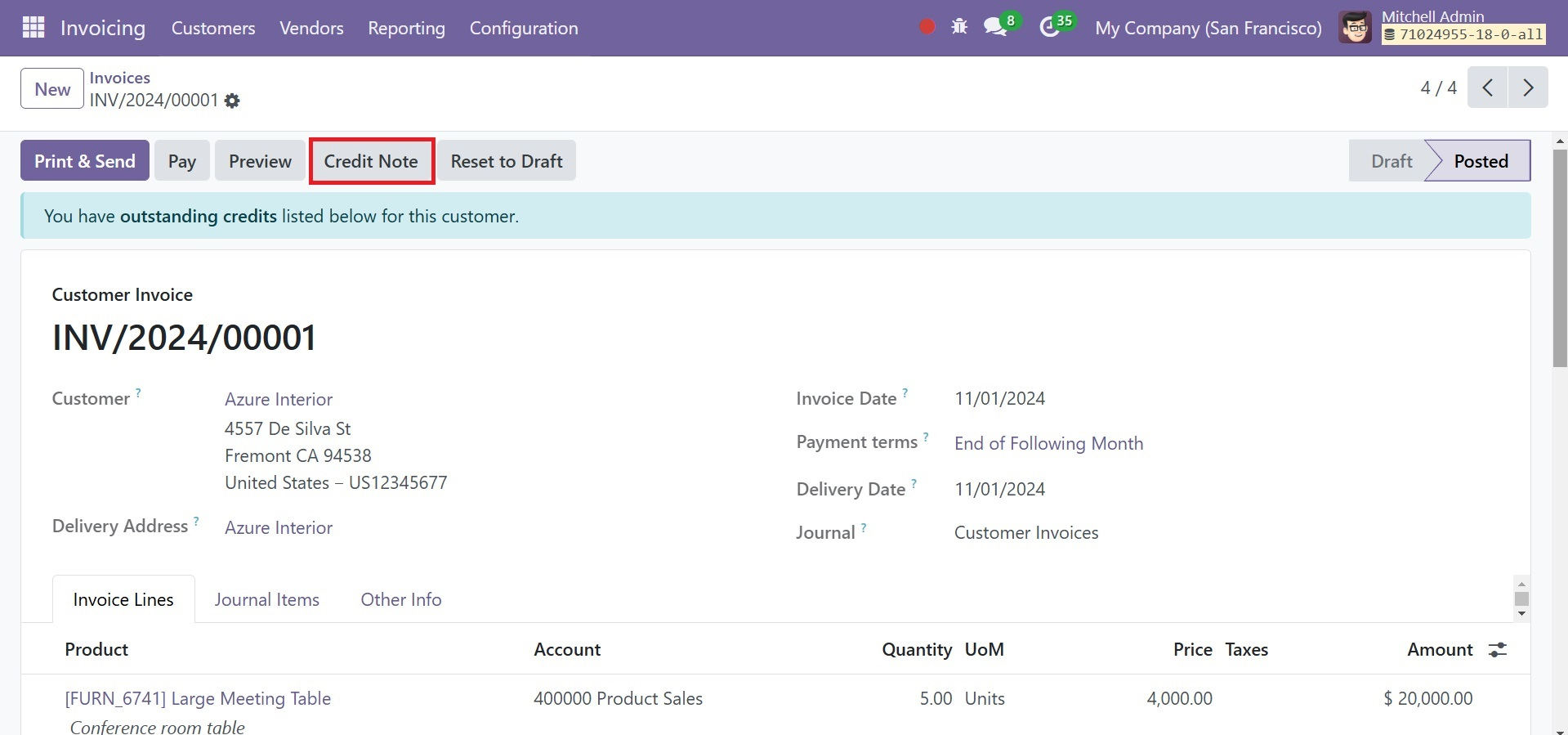Open the debug bug icon menu
Viewport: 1568px width, 735px height.
point(959,28)
